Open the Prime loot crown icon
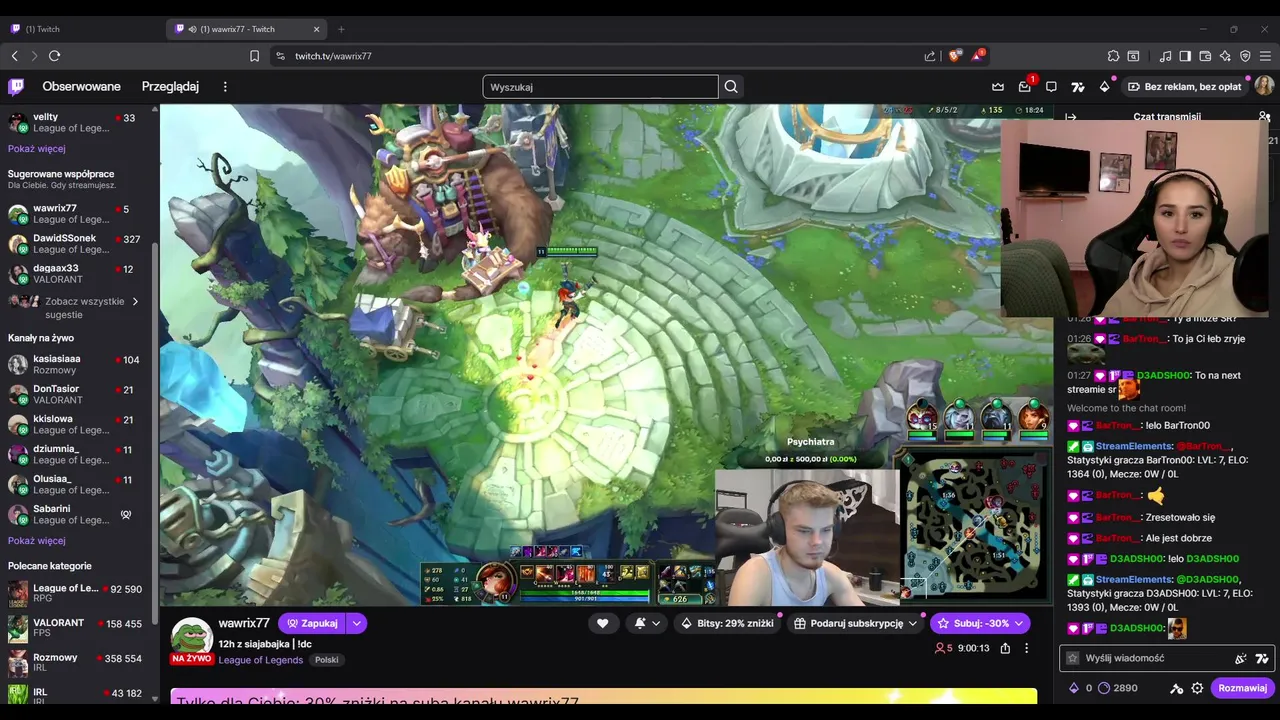The width and height of the screenshot is (1280, 720). point(998,87)
